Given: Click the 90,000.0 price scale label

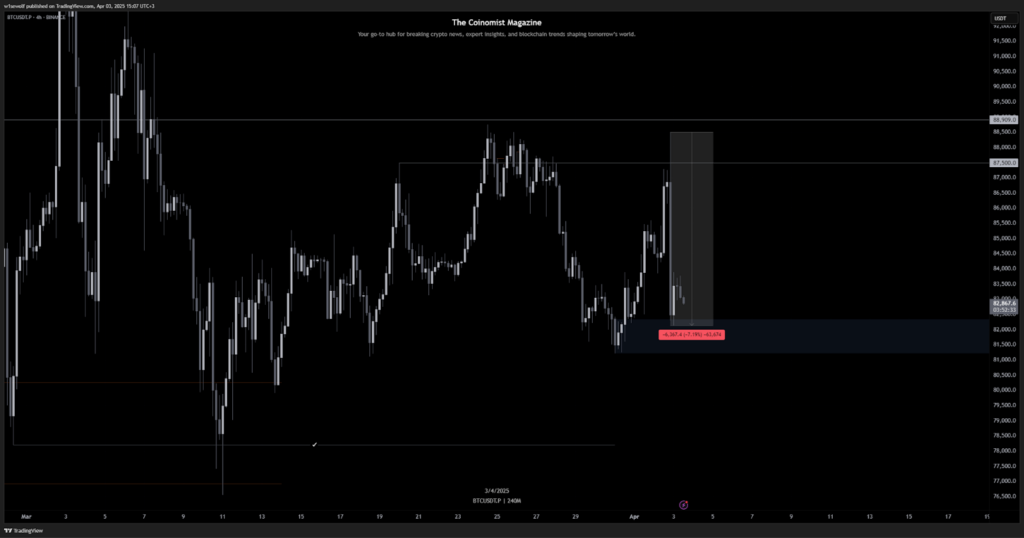Looking at the screenshot, I should [x=1004, y=86].
